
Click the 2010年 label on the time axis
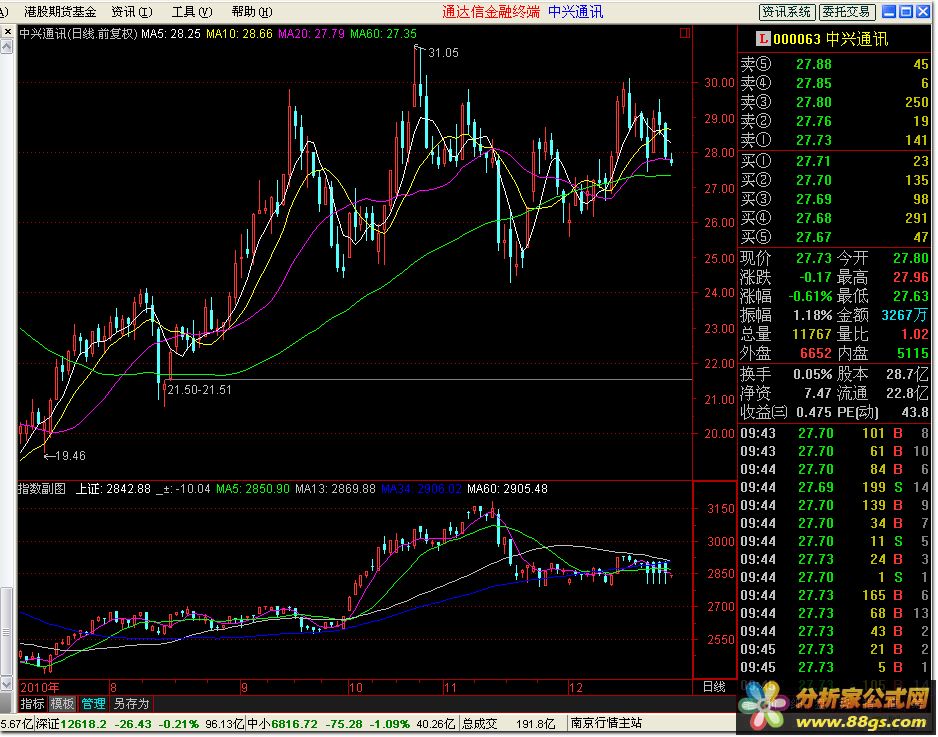tap(39, 688)
